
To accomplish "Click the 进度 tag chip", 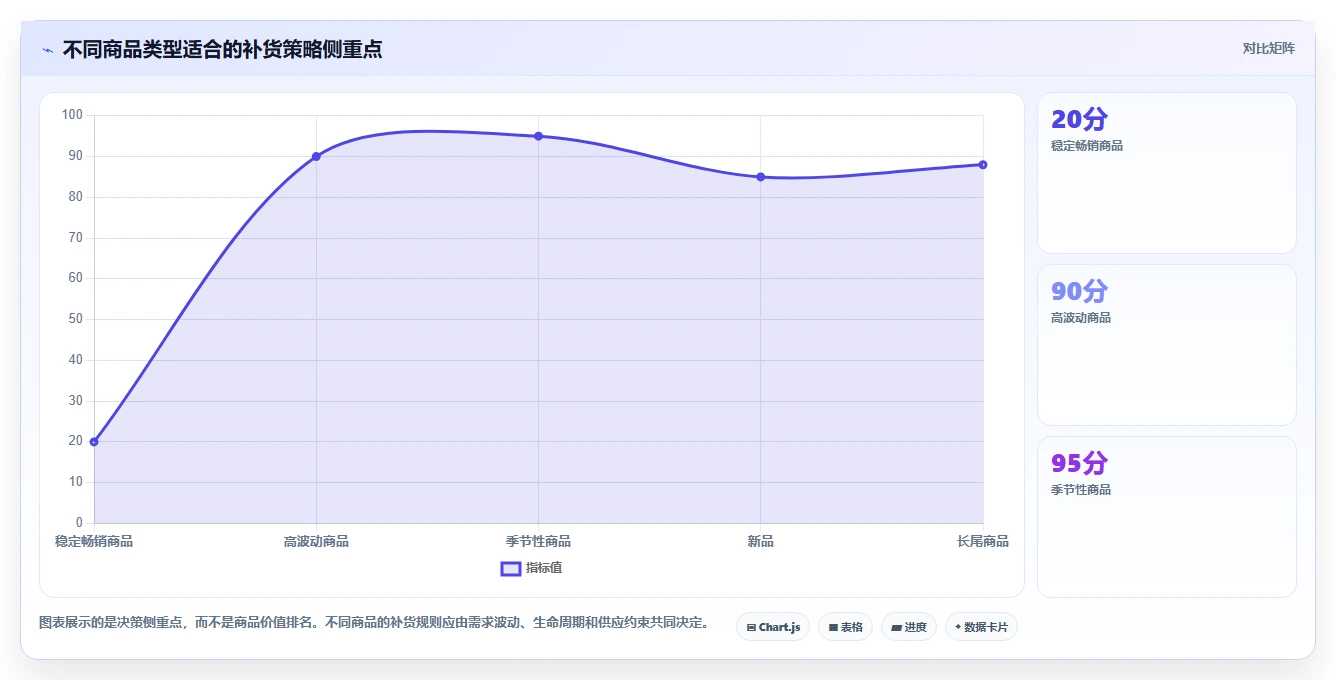I will coord(909,627).
